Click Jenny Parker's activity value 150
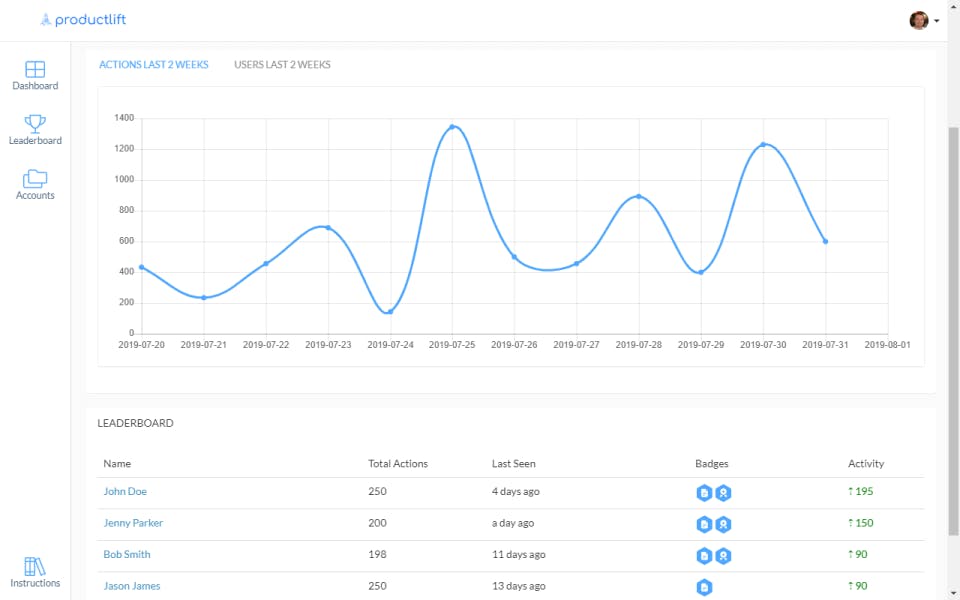The width and height of the screenshot is (960, 600). point(861,523)
